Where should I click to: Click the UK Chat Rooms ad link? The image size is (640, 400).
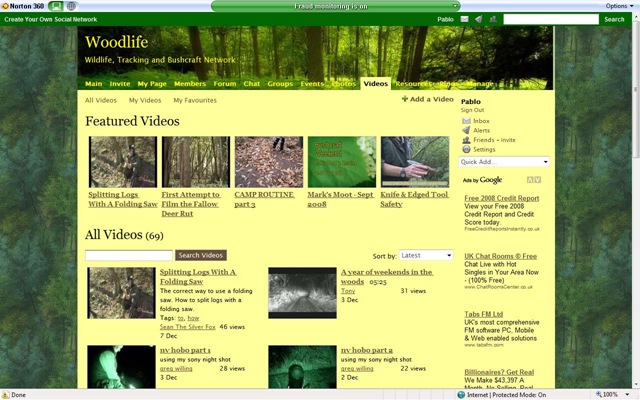pyautogui.click(x=500, y=256)
